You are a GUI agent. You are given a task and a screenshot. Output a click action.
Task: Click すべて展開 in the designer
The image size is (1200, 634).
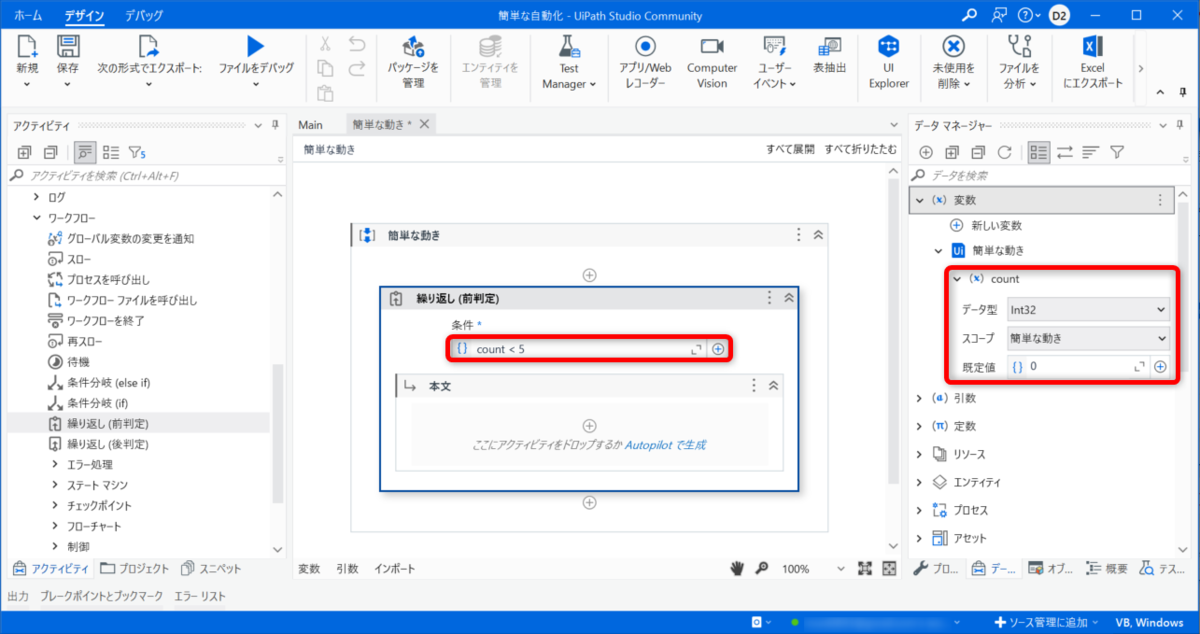pyautogui.click(x=791, y=149)
